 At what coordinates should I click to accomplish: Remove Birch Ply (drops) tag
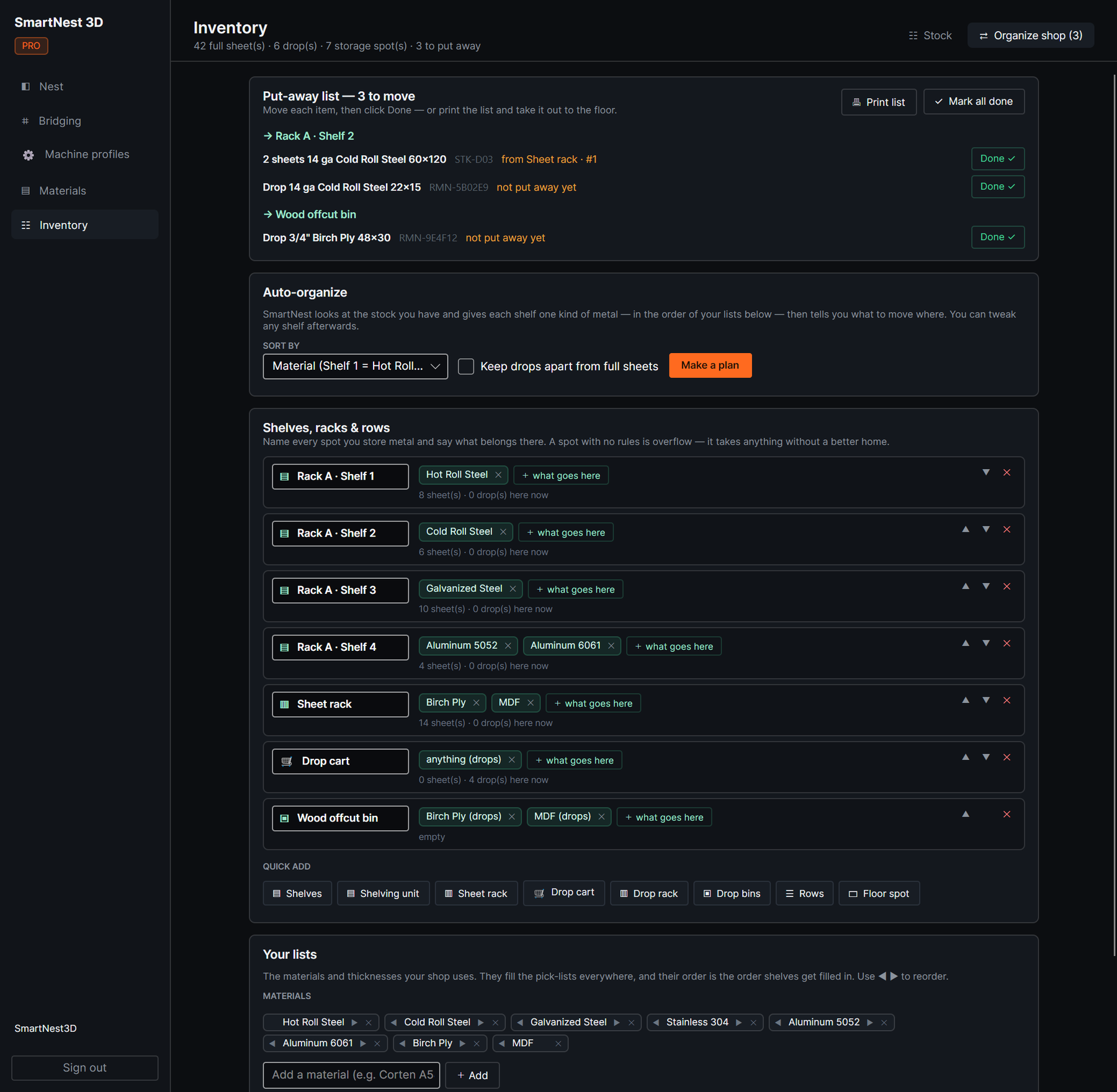click(x=511, y=817)
